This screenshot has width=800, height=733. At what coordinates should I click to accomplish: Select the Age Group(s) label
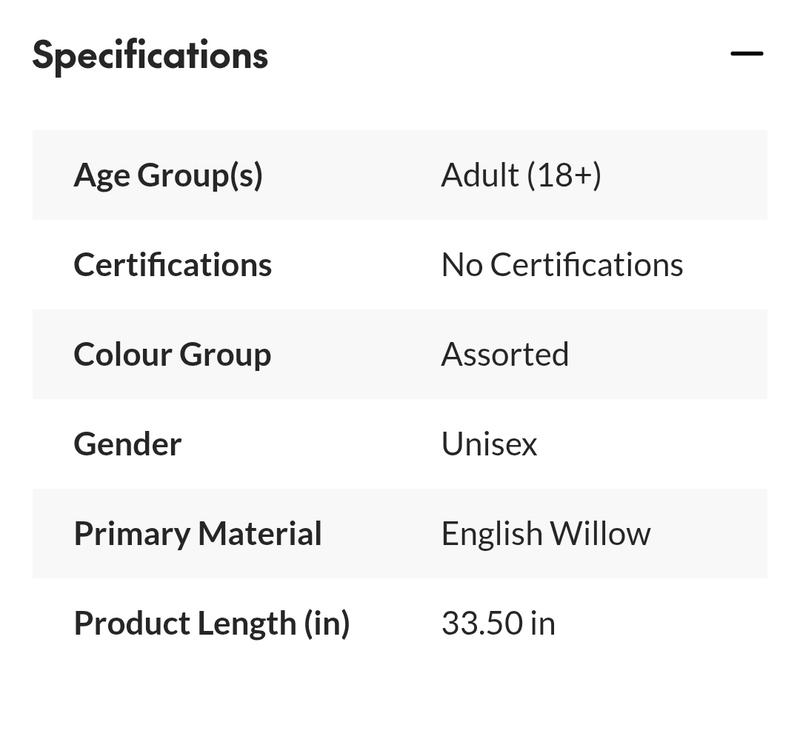pyautogui.click(x=168, y=175)
